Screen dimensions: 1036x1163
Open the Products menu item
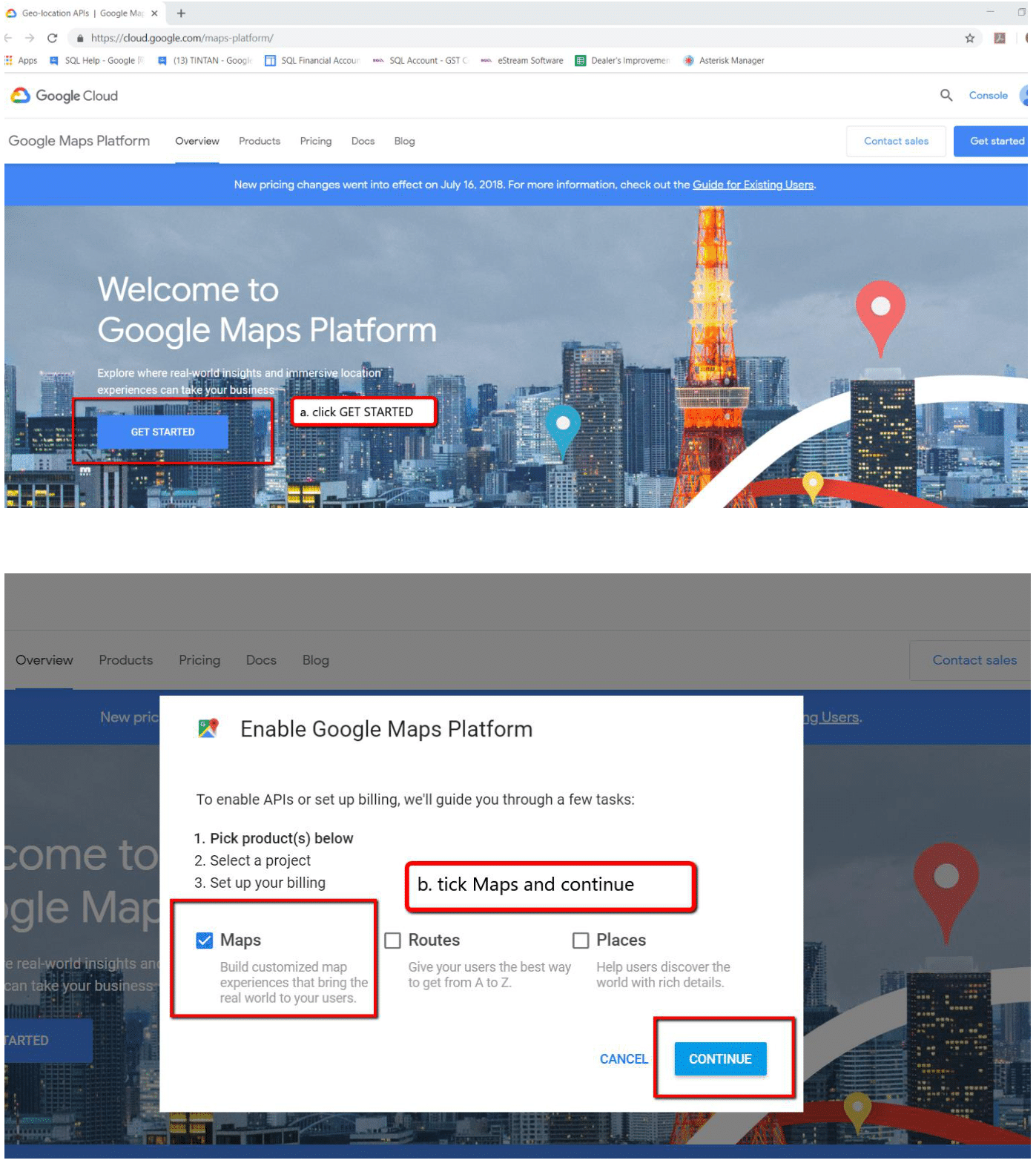coord(260,141)
